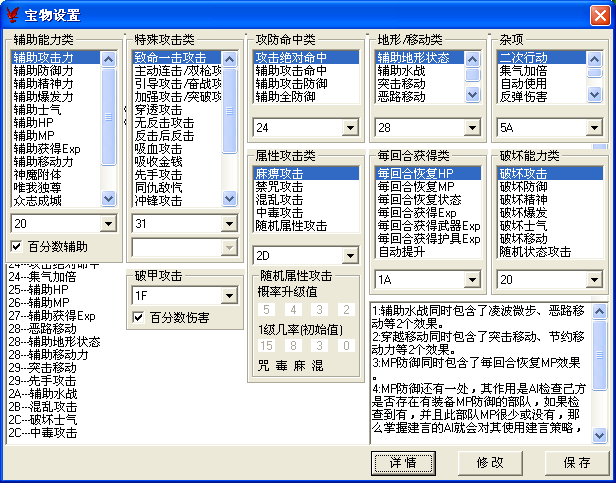The height and width of the screenshot is (483, 616).
Task: Toggle the 百分数伤害 checkbox
Action: tap(139, 317)
